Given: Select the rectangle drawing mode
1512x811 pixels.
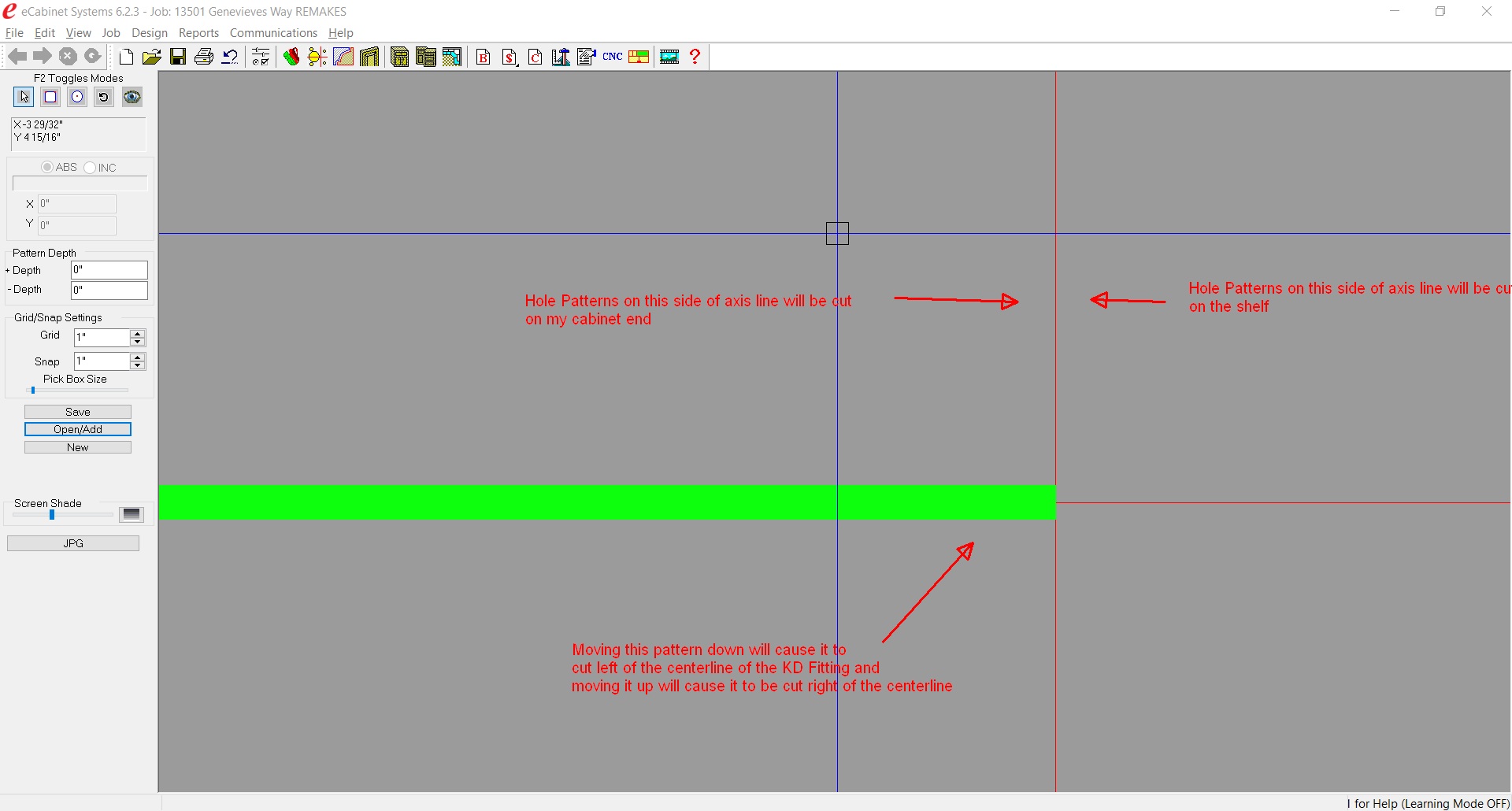Looking at the screenshot, I should pyautogui.click(x=50, y=97).
